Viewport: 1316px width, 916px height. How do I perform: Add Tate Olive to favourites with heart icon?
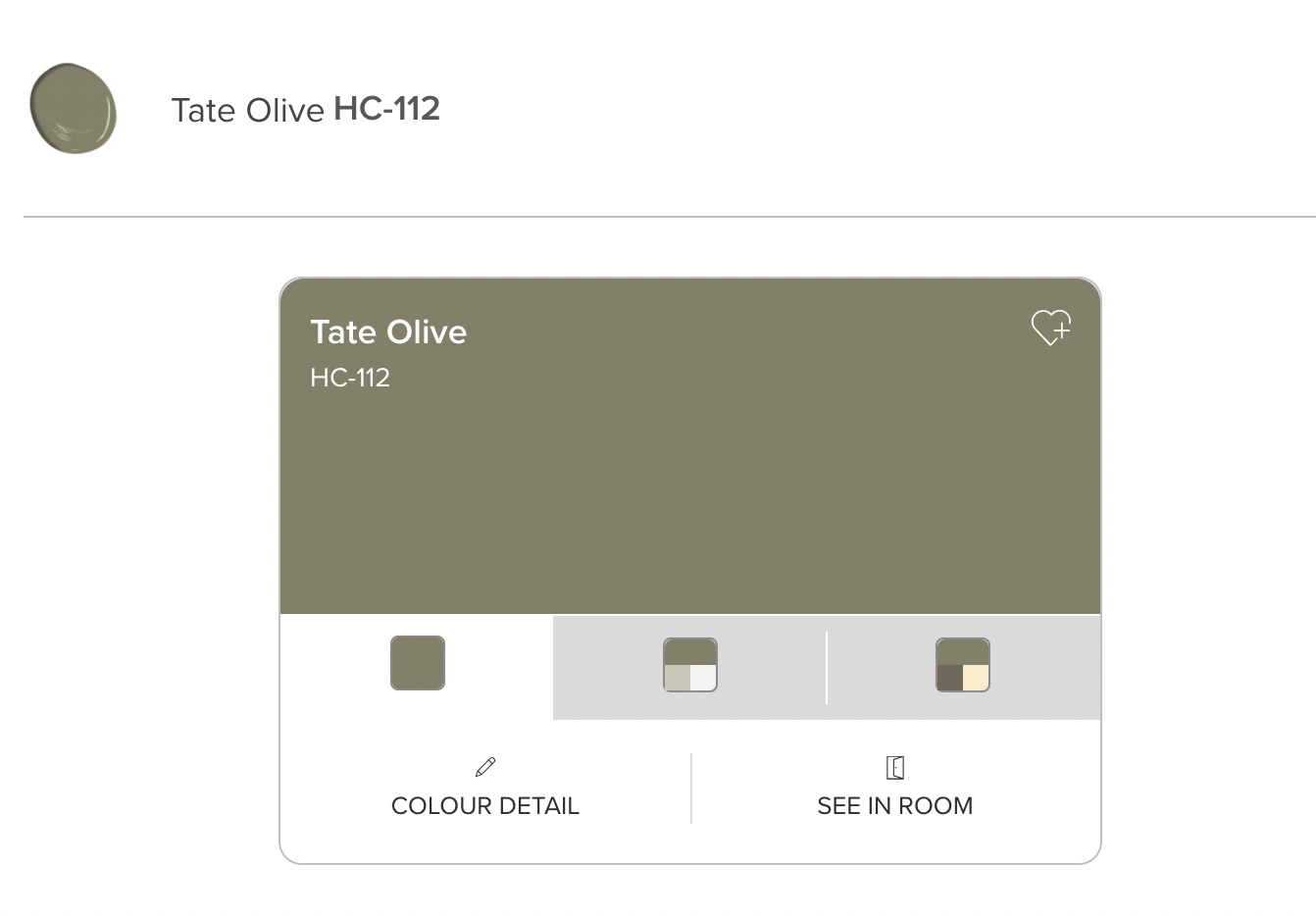[x=1050, y=327]
